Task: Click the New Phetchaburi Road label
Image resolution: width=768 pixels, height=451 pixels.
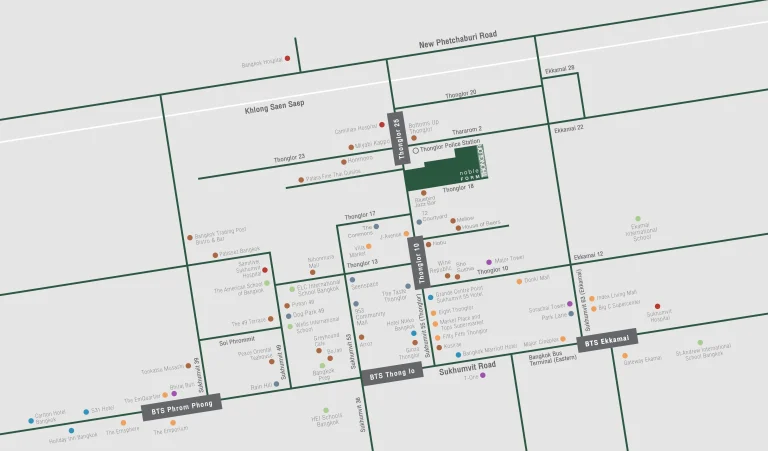Action: coord(457,39)
